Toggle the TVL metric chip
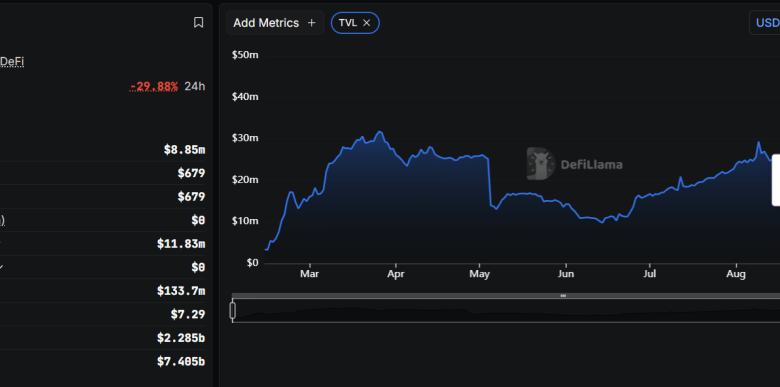Viewport: 780px width, 387px height. pos(355,23)
